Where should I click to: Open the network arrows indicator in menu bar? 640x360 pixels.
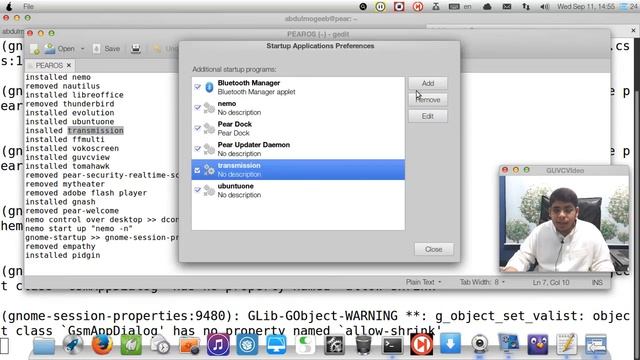coord(525,7)
